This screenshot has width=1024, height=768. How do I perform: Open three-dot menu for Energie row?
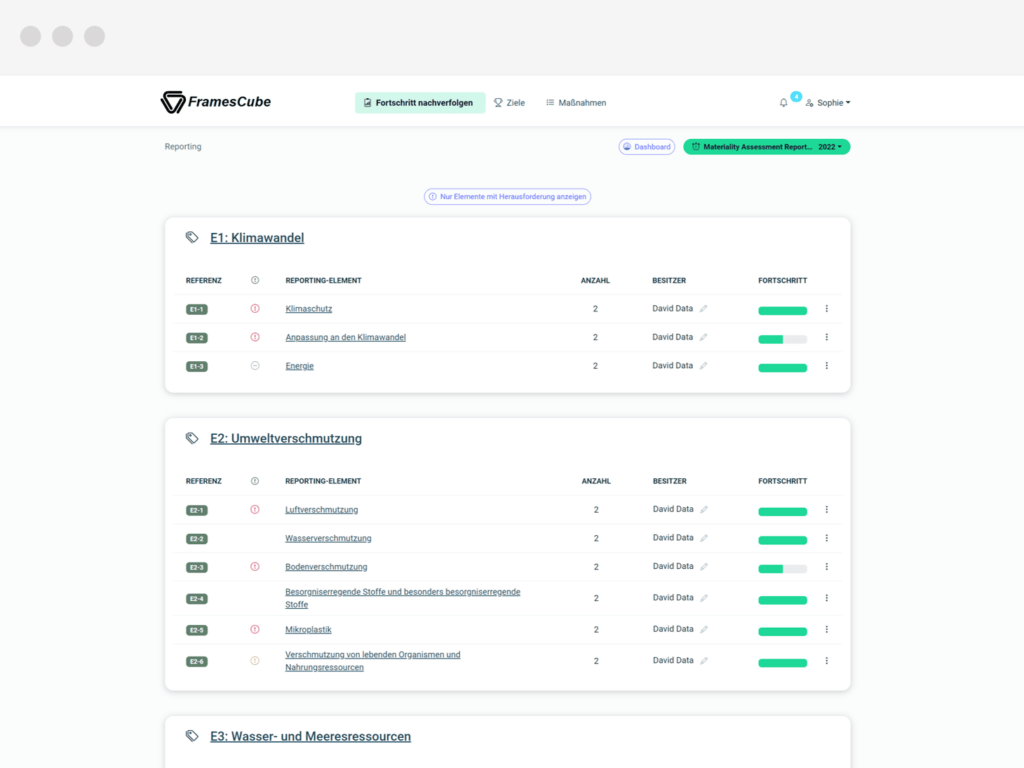click(x=826, y=366)
